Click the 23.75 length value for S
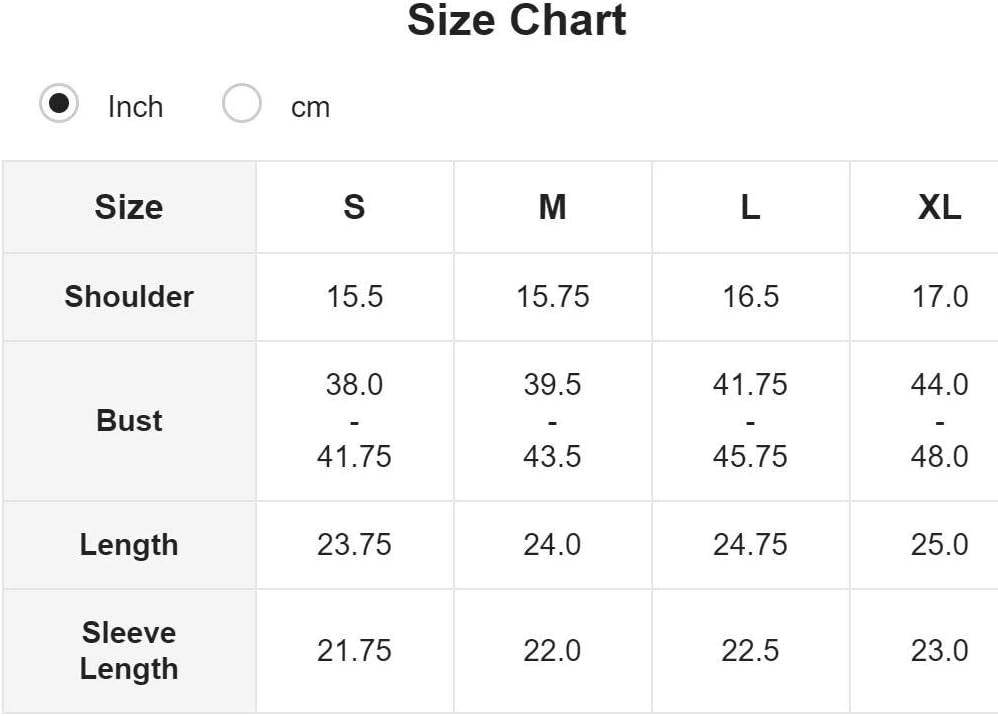Screen dimensions: 998x716 [355, 545]
